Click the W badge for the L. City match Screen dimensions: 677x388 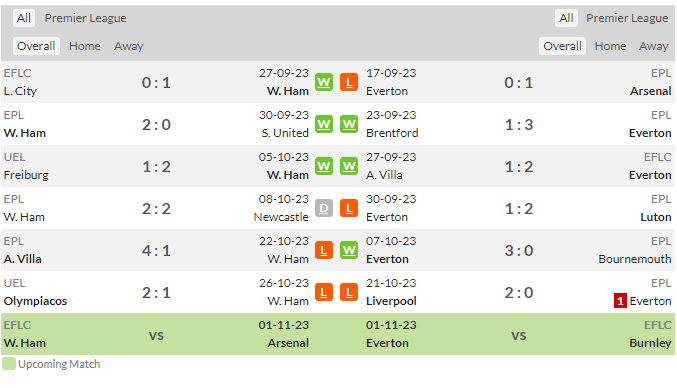pyautogui.click(x=324, y=82)
